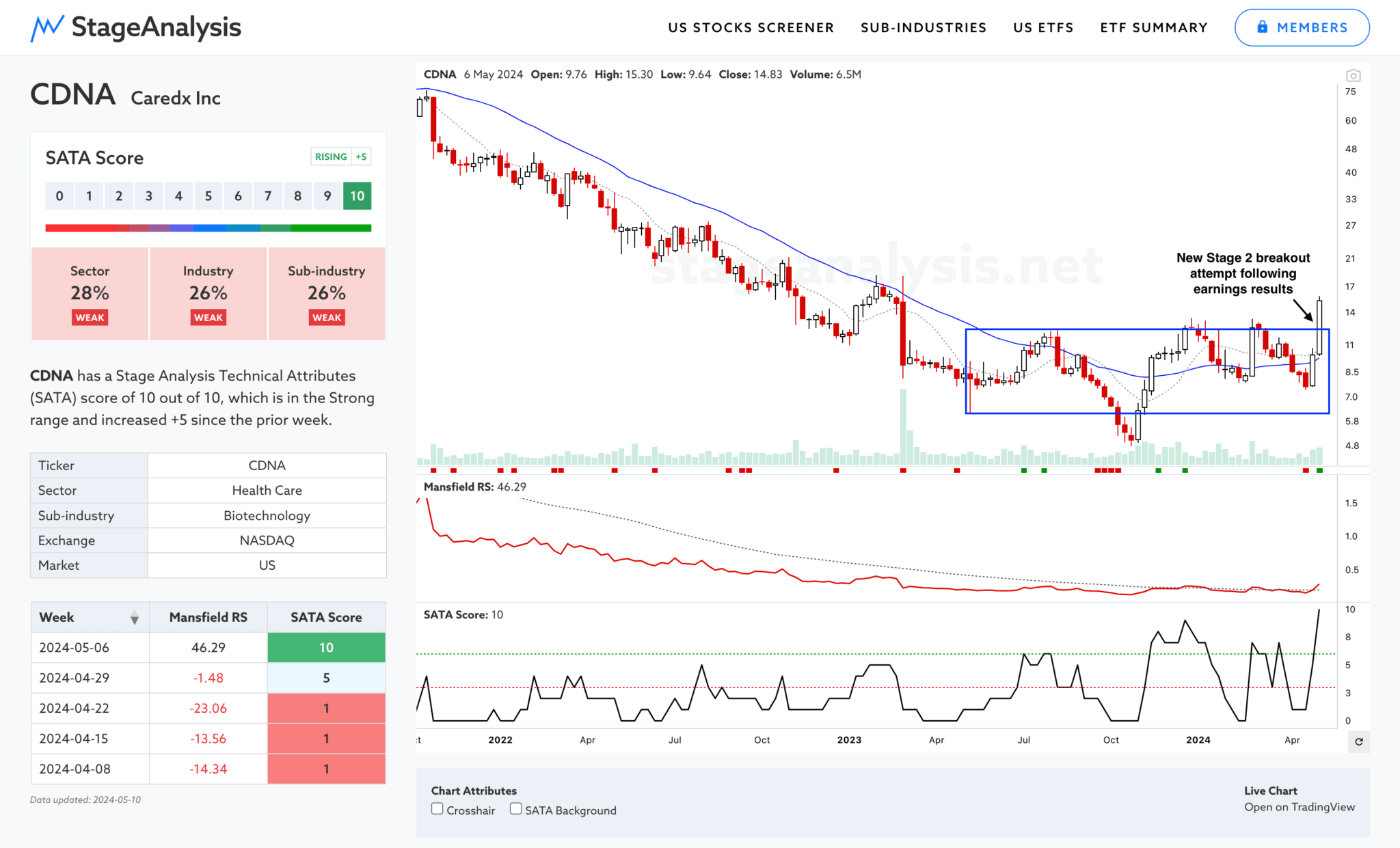This screenshot has height=848, width=1400.
Task: Toggle the SATA Background checkbox
Action: 516,809
